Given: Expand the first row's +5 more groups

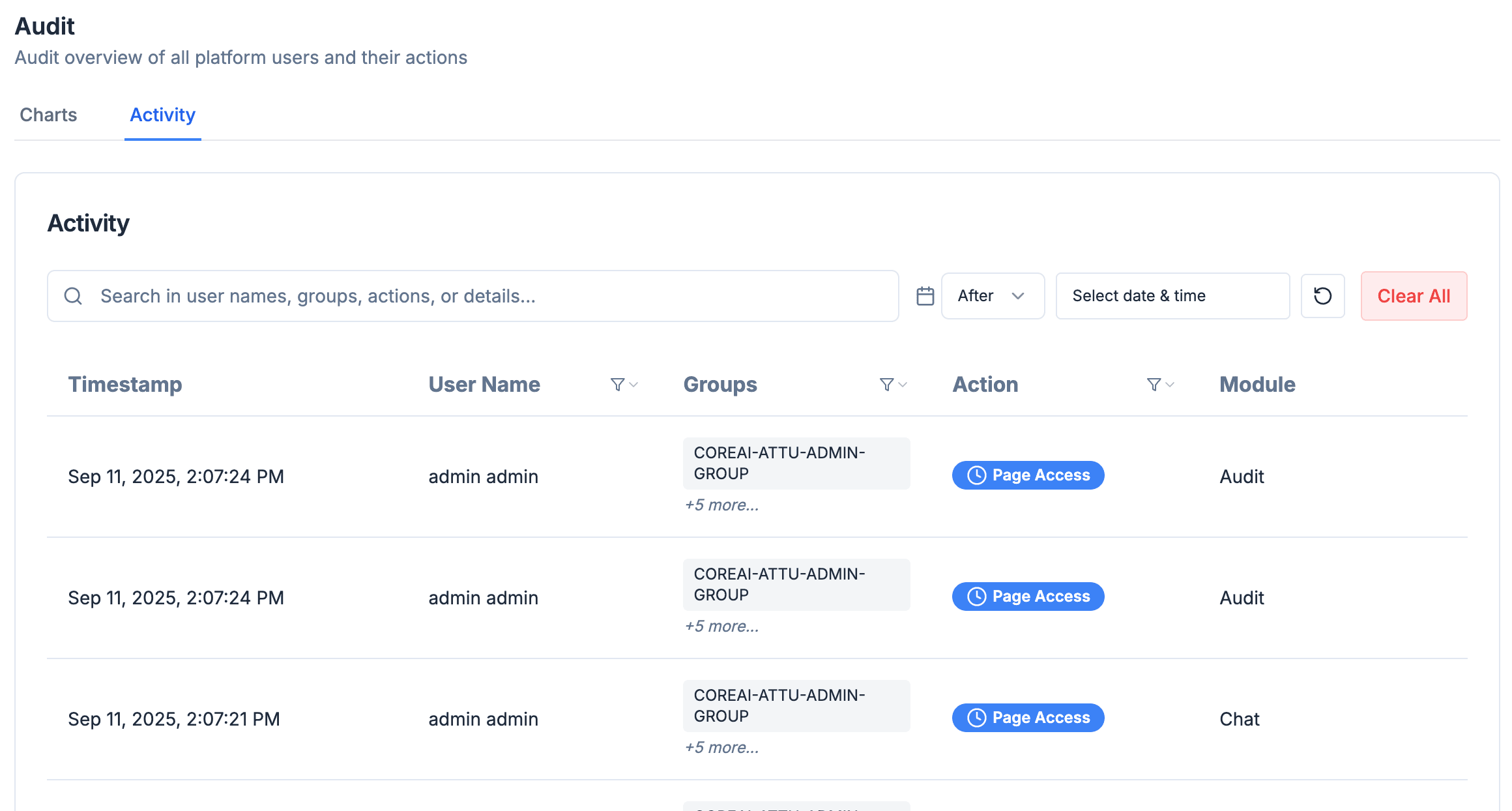Looking at the screenshot, I should (721, 505).
